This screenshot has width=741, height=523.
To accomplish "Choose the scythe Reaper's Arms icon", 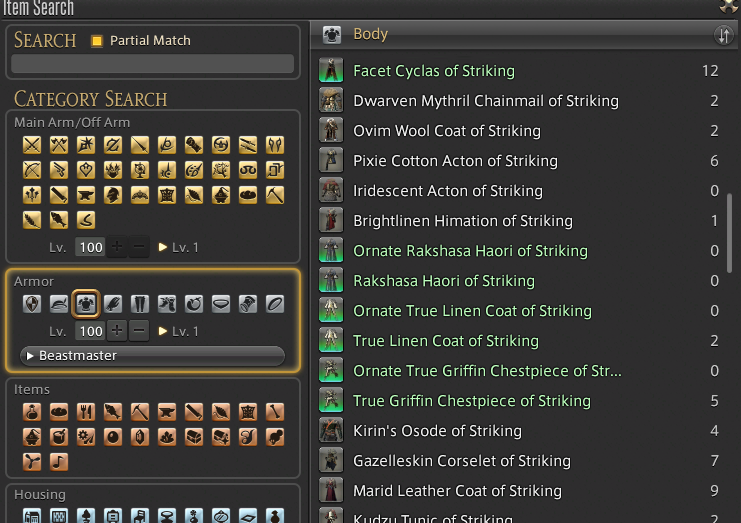I will 167,145.
